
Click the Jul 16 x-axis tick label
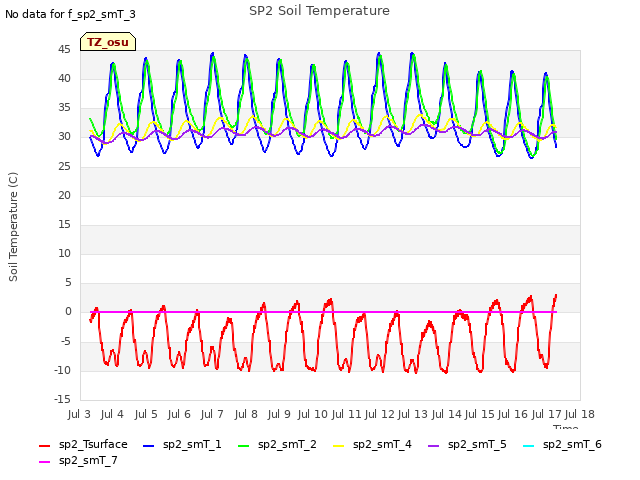[513, 414]
